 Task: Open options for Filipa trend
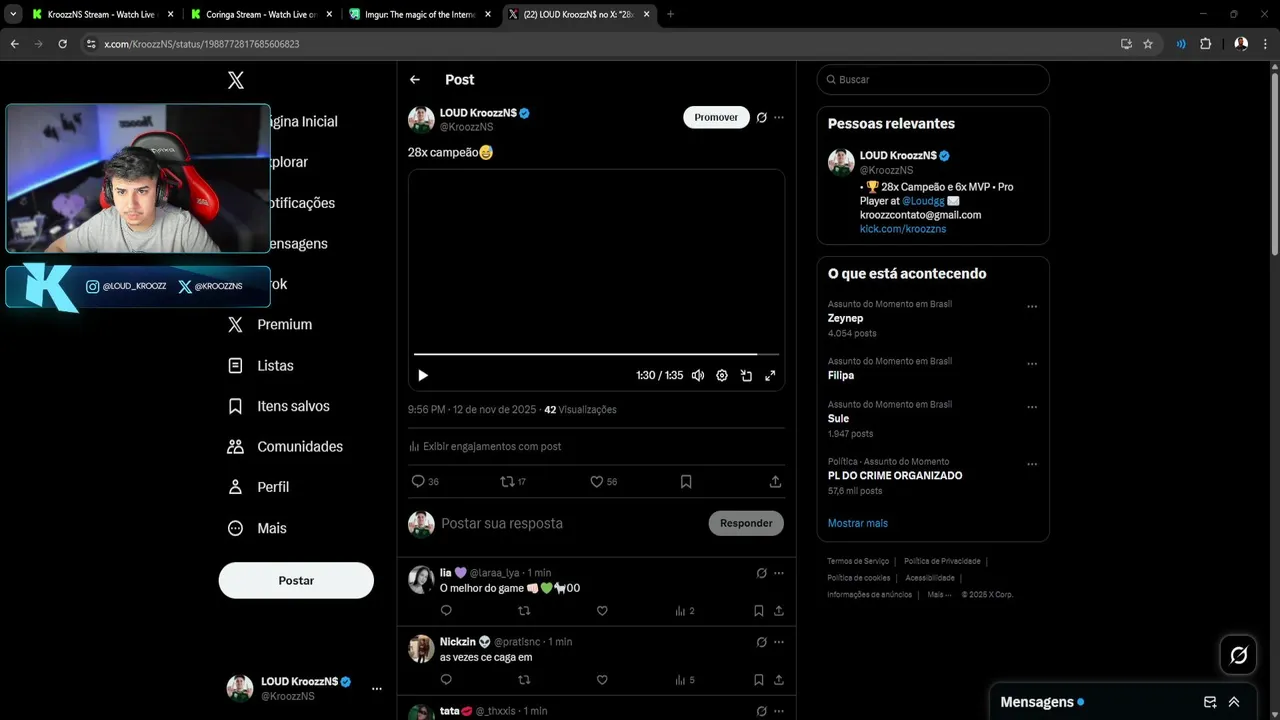(1032, 364)
